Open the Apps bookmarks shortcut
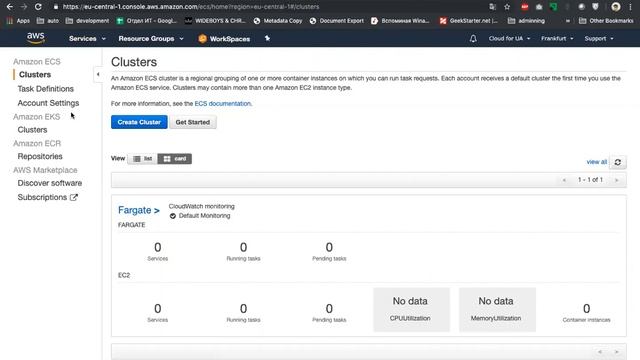Image resolution: width=640 pixels, height=360 pixels. coord(18,21)
